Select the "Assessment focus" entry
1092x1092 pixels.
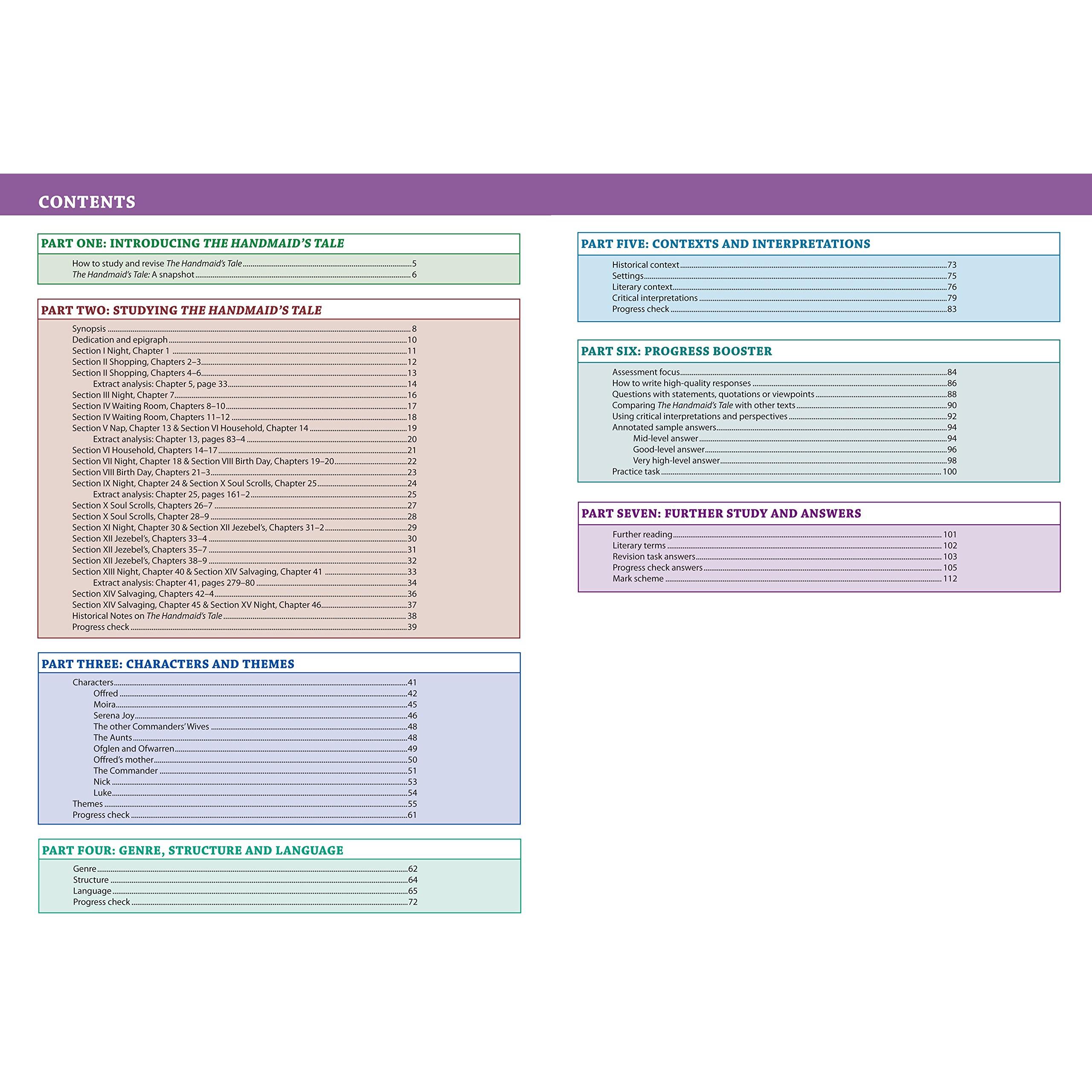point(784,372)
